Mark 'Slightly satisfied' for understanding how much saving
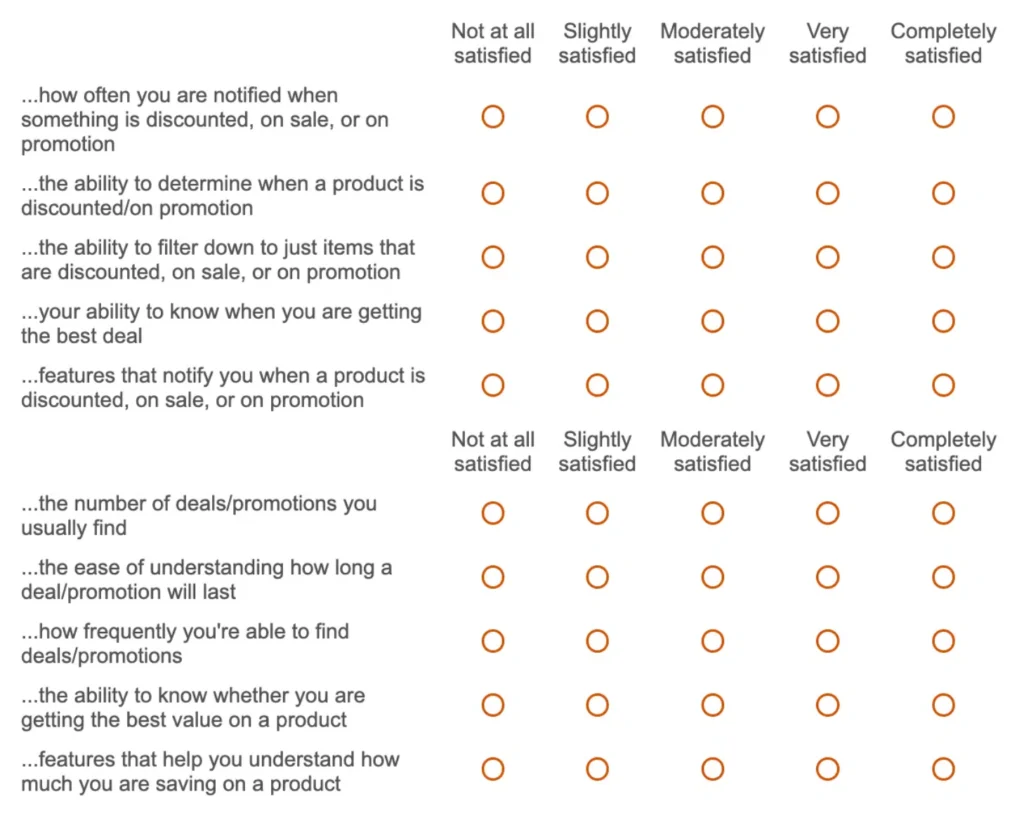The width and height of the screenshot is (1016, 827). pos(597,769)
